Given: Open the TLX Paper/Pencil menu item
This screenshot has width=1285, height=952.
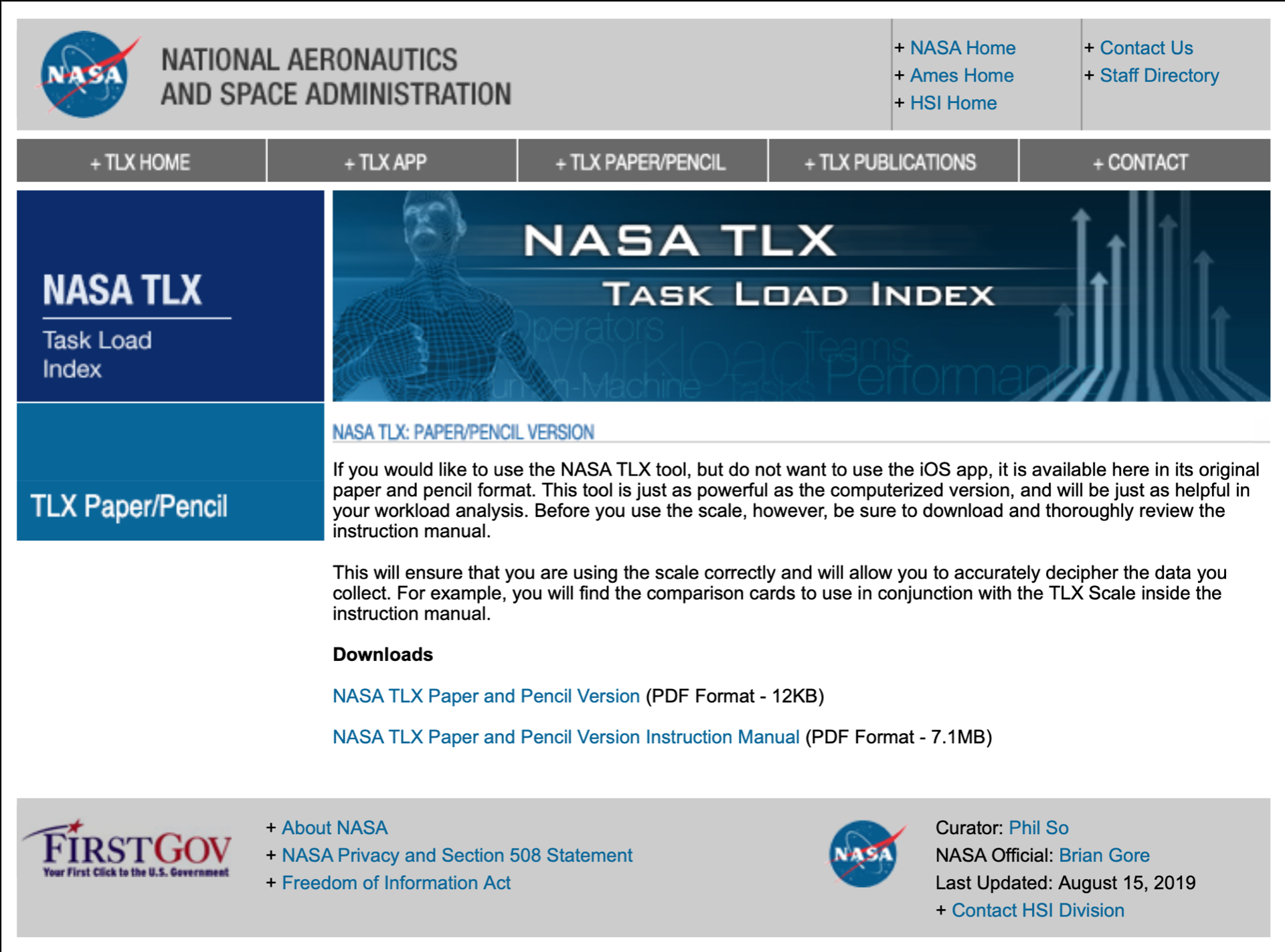Looking at the screenshot, I should (642, 161).
